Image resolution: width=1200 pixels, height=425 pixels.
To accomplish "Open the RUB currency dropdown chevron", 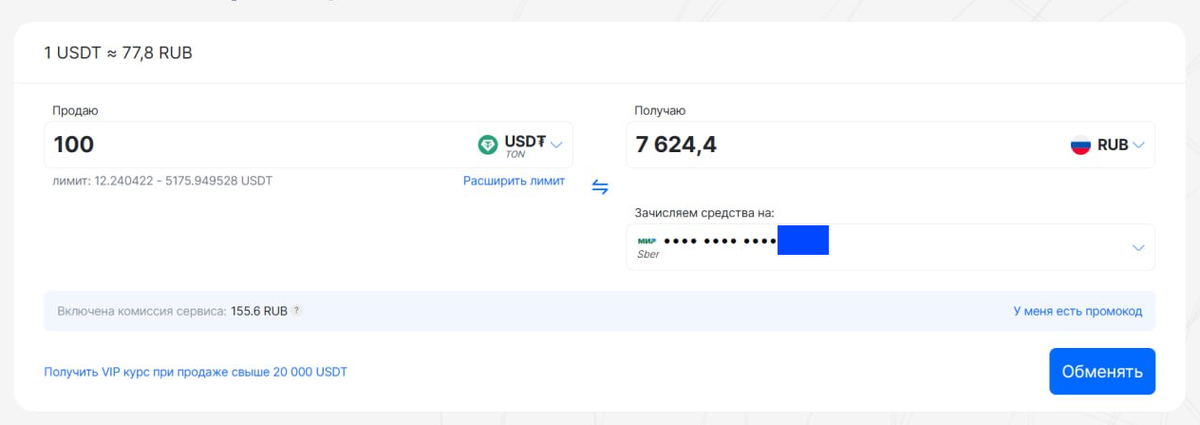I will tap(1138, 145).
